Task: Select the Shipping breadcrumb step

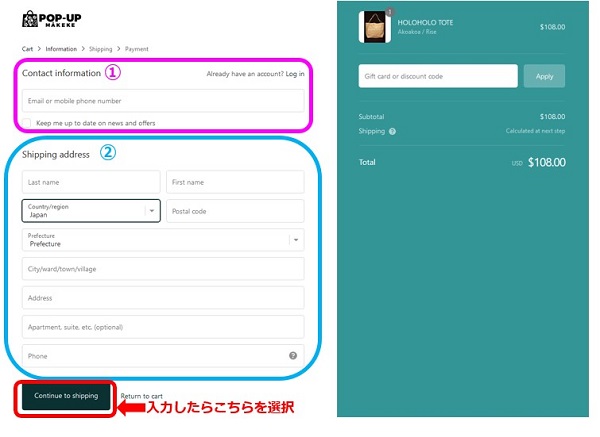Action: pos(101,49)
